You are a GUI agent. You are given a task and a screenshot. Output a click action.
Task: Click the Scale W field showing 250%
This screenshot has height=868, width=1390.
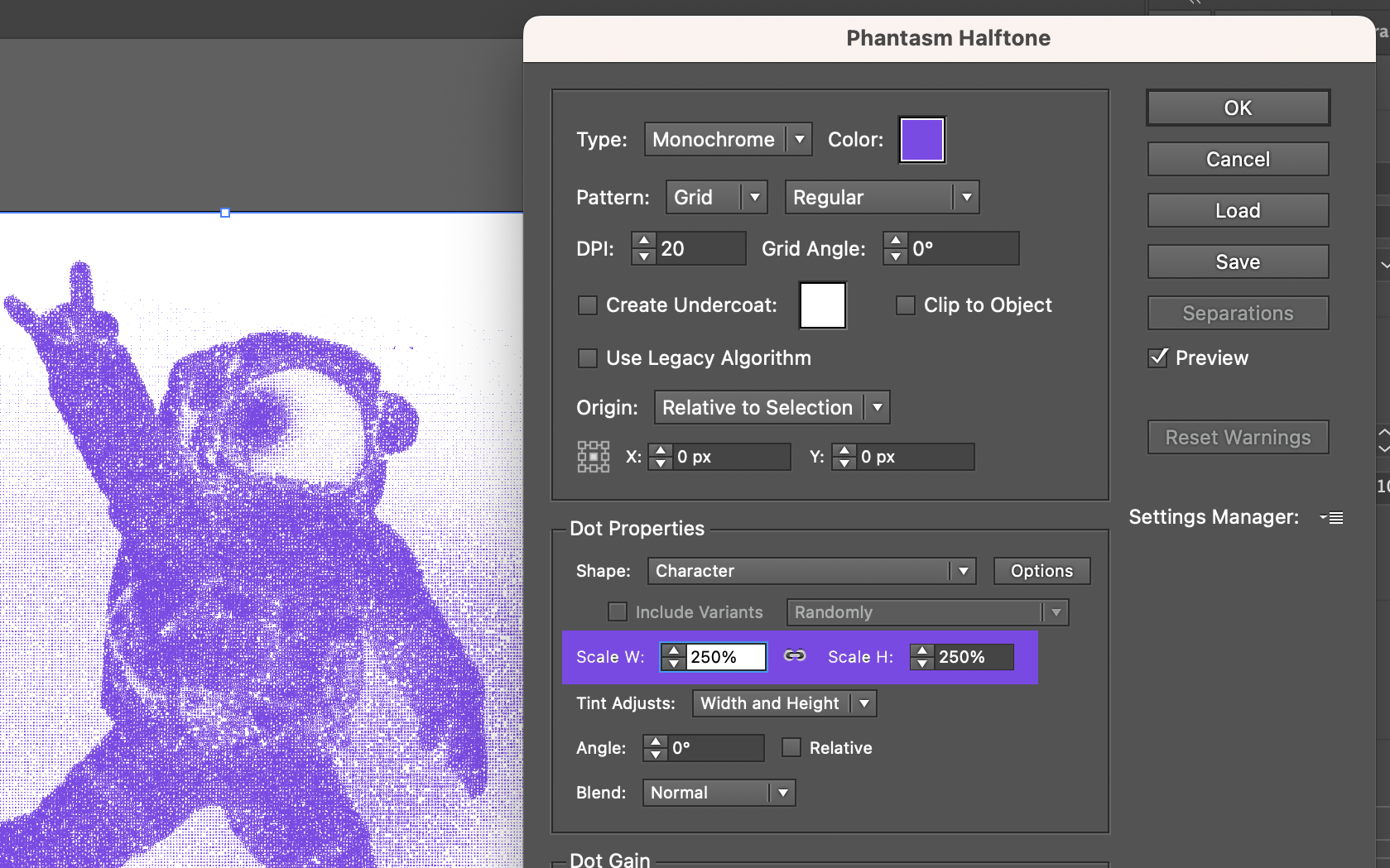coord(726,657)
